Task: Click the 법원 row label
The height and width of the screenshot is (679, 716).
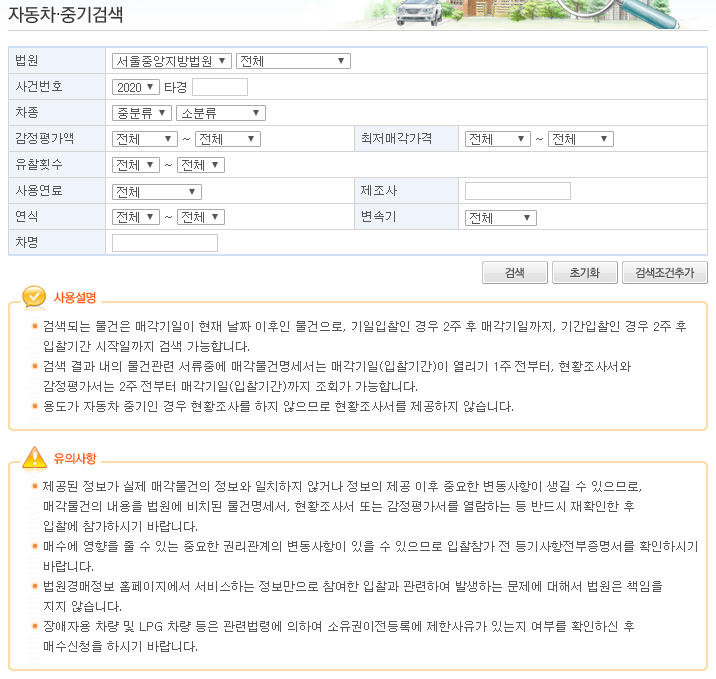Action: point(26,60)
